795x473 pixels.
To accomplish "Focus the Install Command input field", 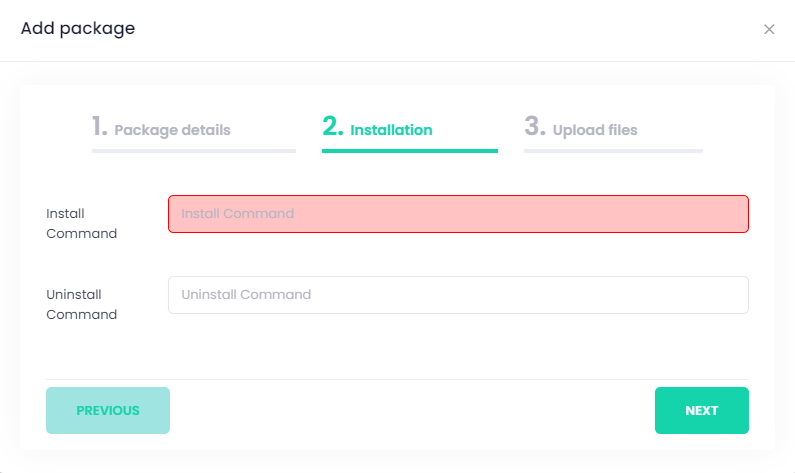I will click(458, 214).
